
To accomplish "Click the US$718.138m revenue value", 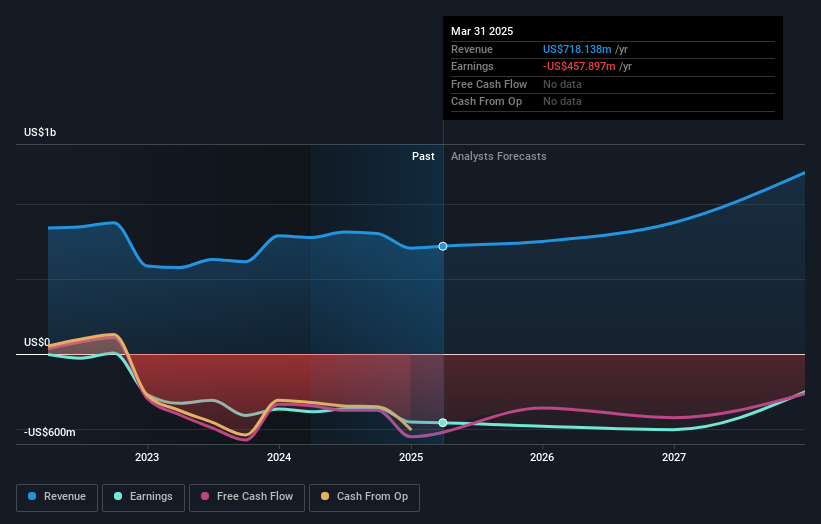I will [577, 49].
